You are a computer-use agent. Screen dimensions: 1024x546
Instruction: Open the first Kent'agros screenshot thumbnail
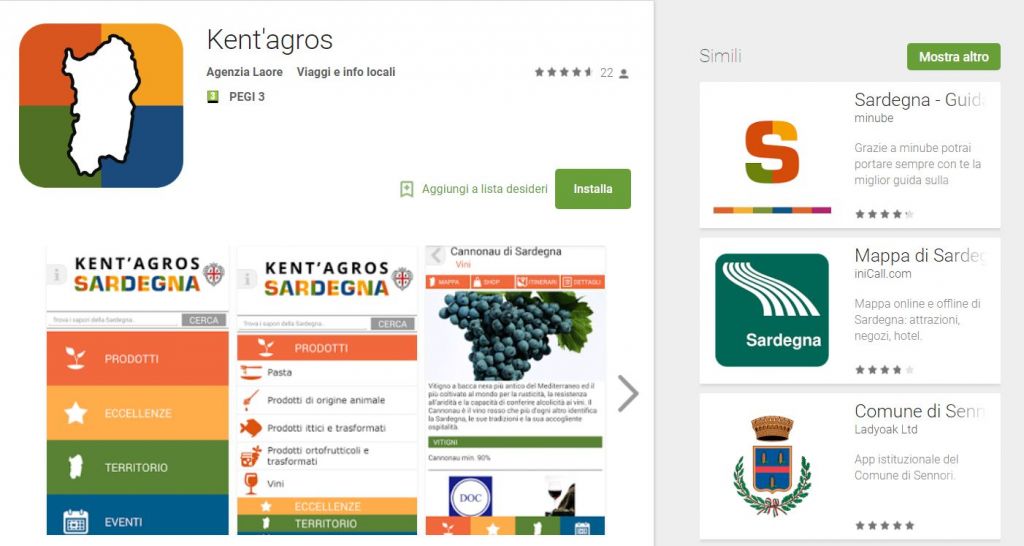click(x=138, y=390)
